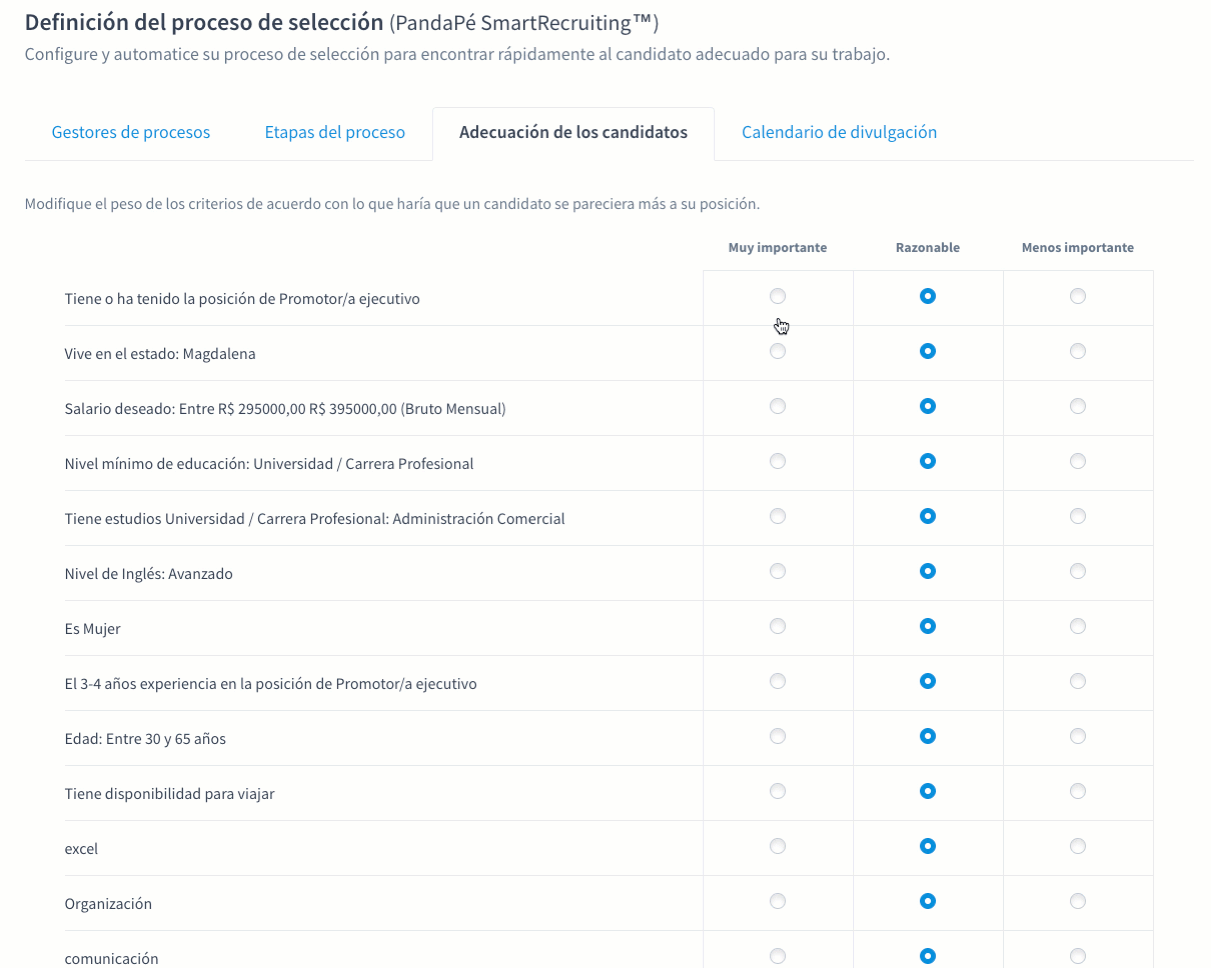The height and width of the screenshot is (968, 1211).
Task: Set the 'Edad' criterion to Menos importante
Action: [x=1078, y=736]
